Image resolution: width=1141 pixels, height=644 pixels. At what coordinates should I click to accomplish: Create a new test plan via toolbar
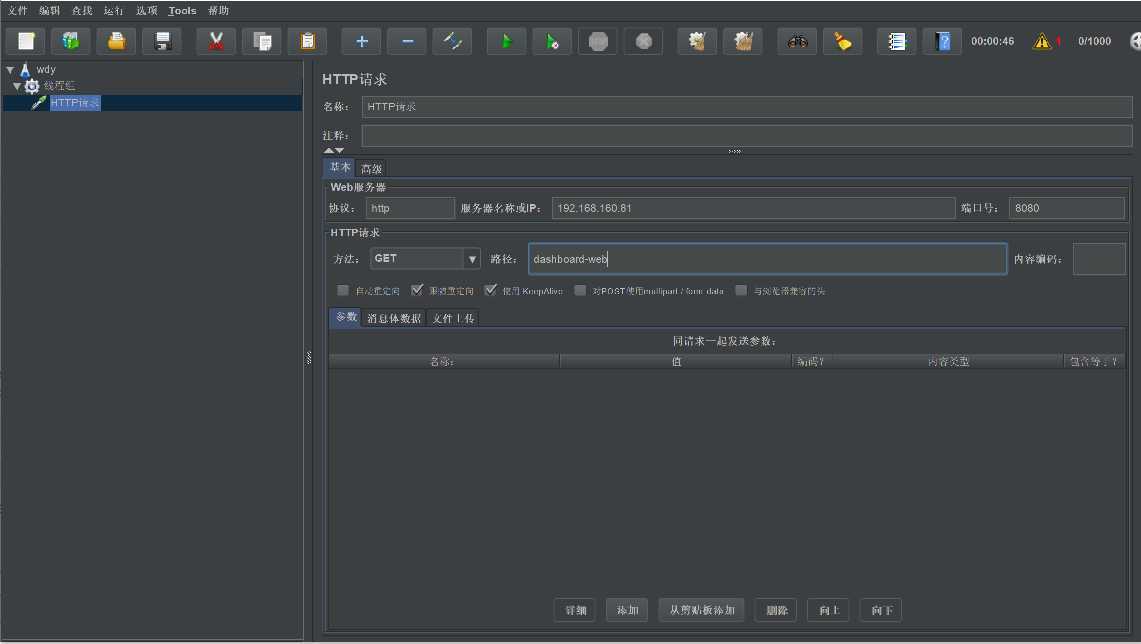pos(25,41)
